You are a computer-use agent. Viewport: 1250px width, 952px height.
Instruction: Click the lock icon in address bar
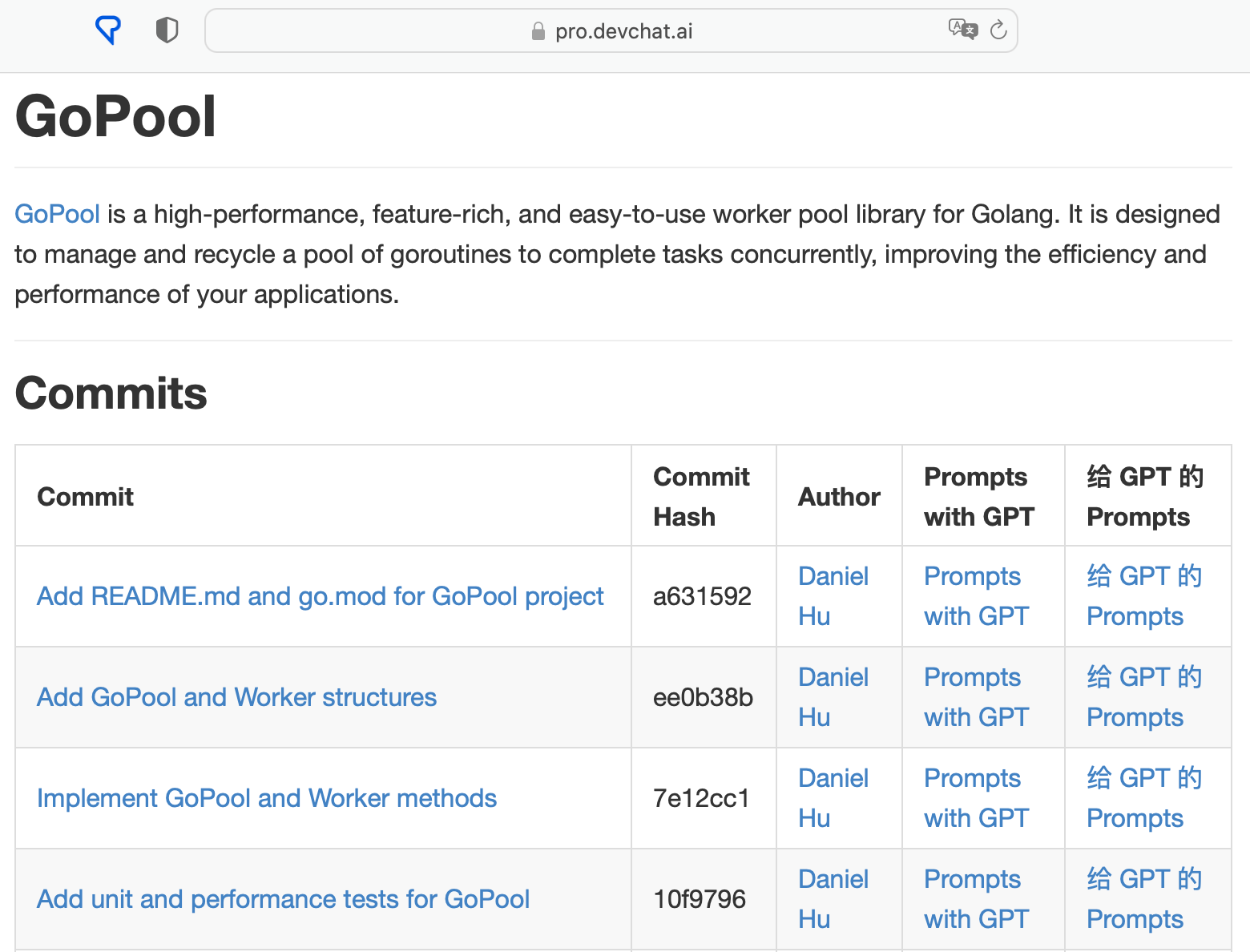click(538, 31)
